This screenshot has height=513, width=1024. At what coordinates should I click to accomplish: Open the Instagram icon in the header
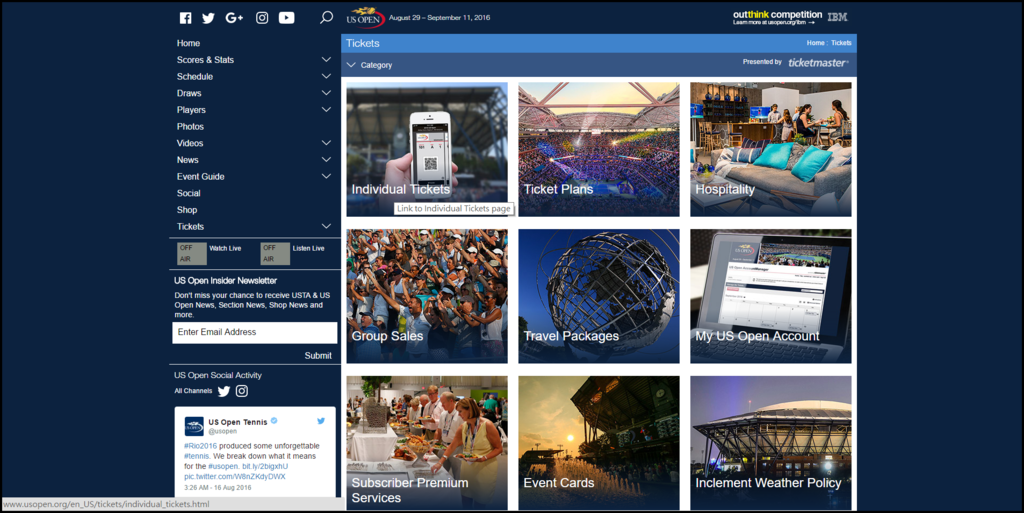coord(262,18)
